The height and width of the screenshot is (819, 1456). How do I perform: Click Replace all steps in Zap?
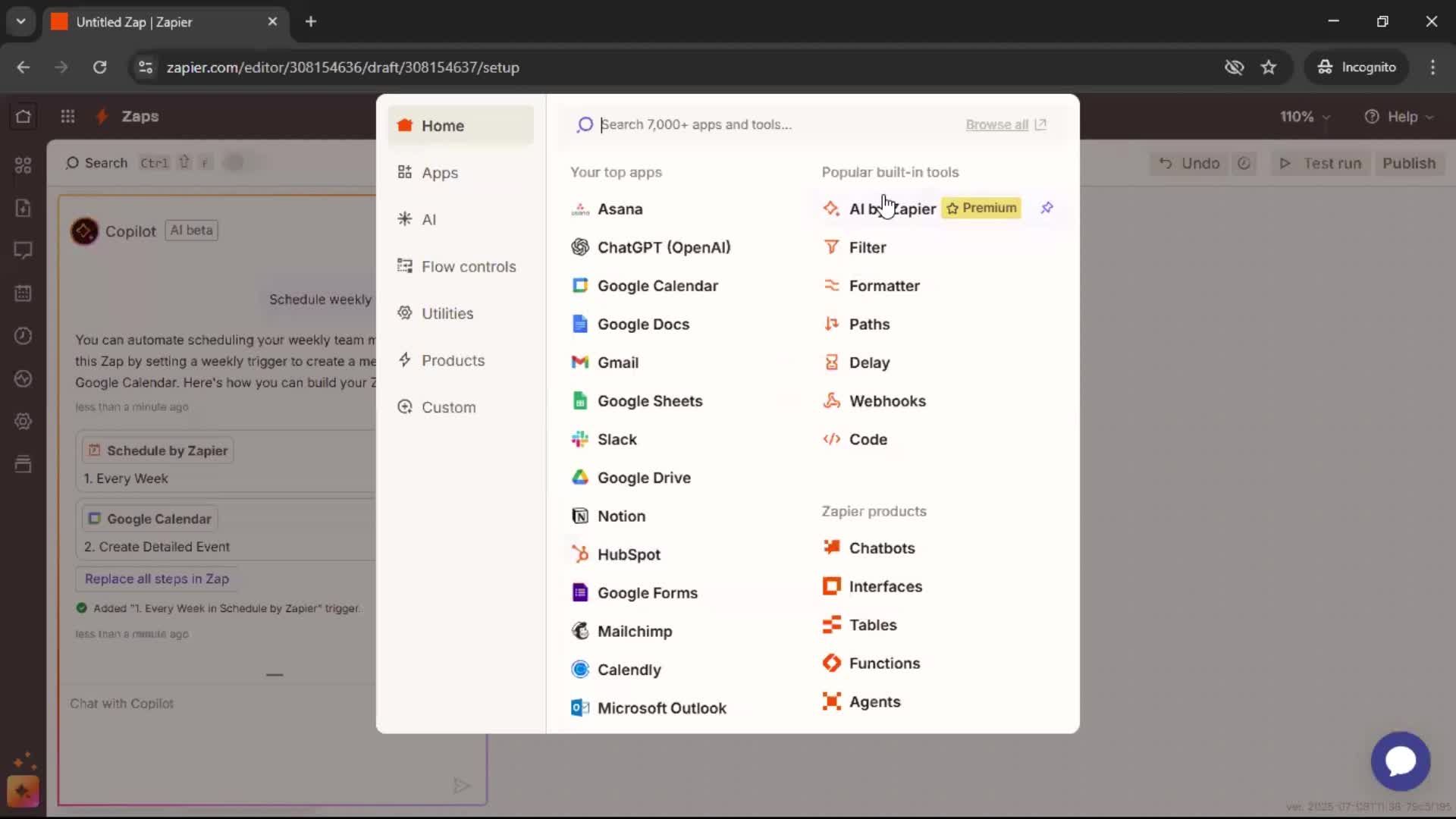(157, 579)
